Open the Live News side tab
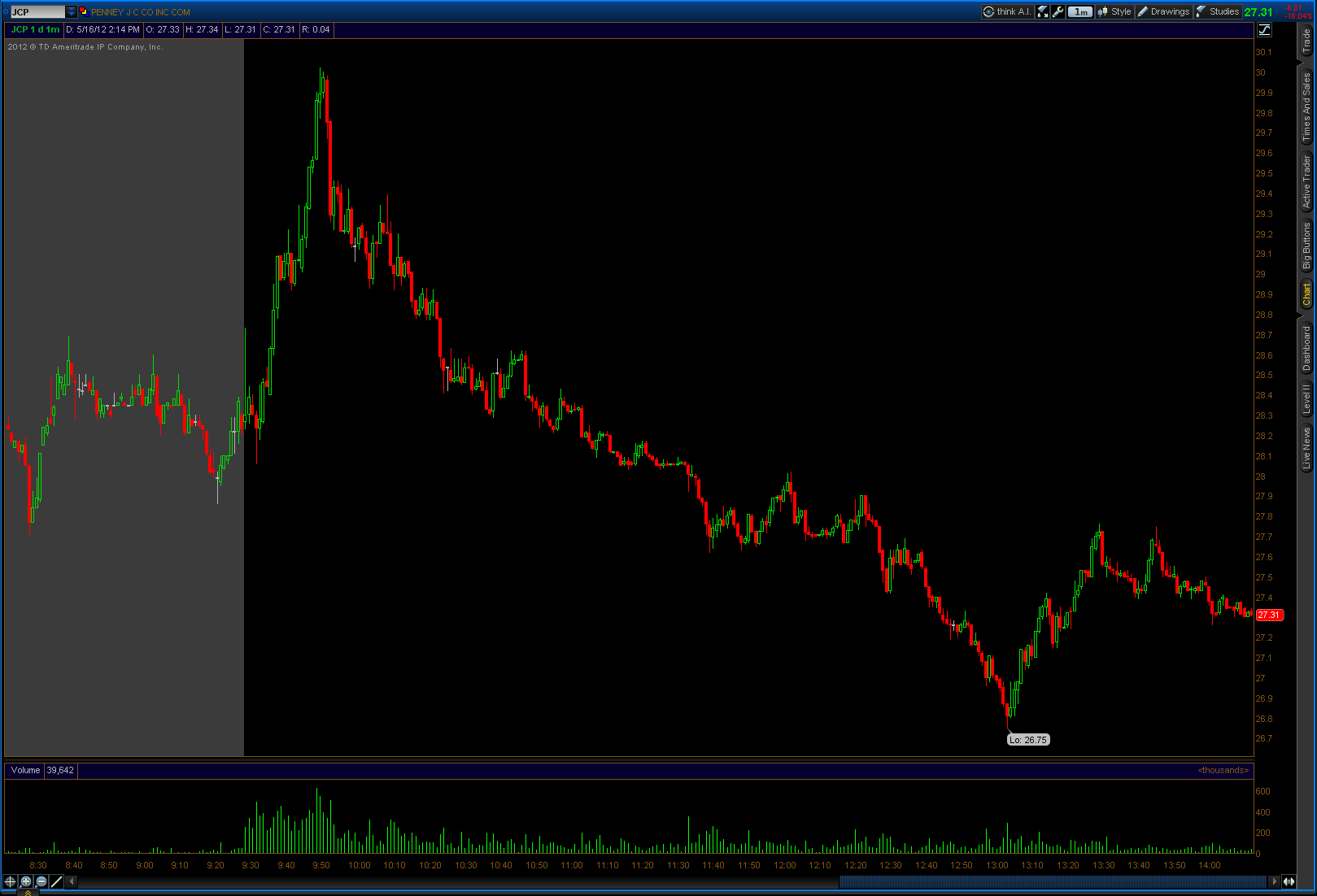 point(1306,449)
